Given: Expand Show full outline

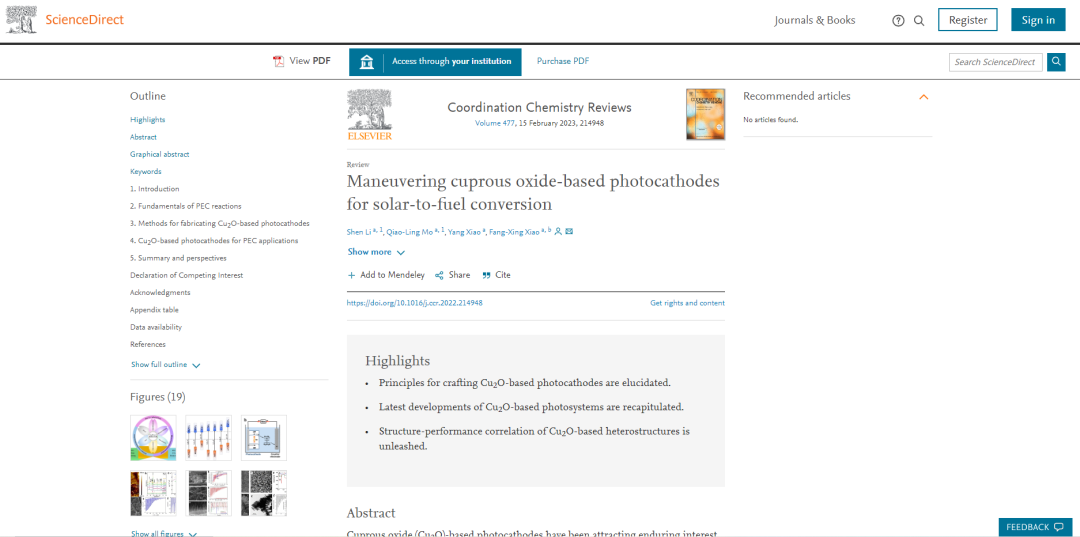Looking at the screenshot, I should pos(166,365).
